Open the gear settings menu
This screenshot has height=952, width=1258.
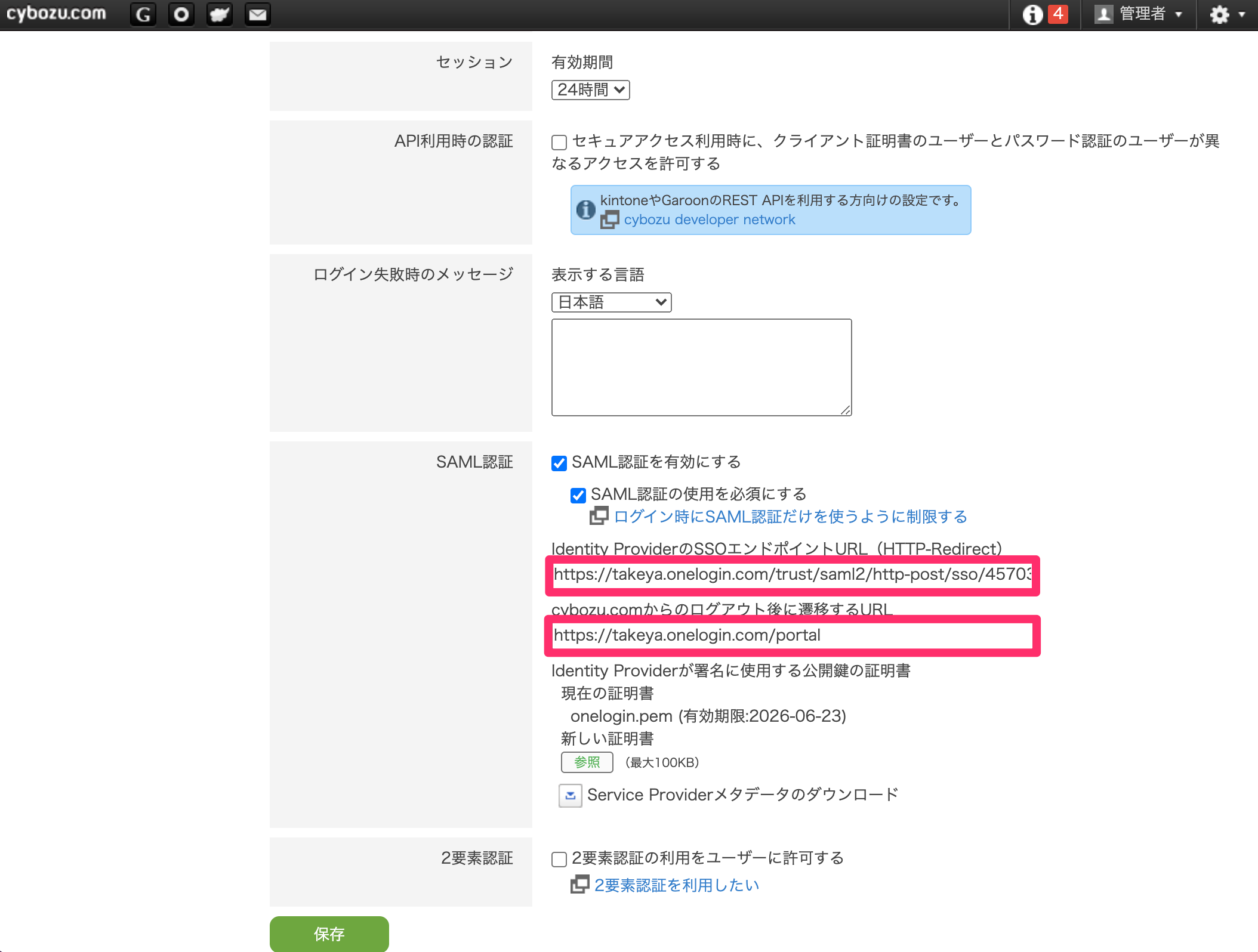(1227, 14)
